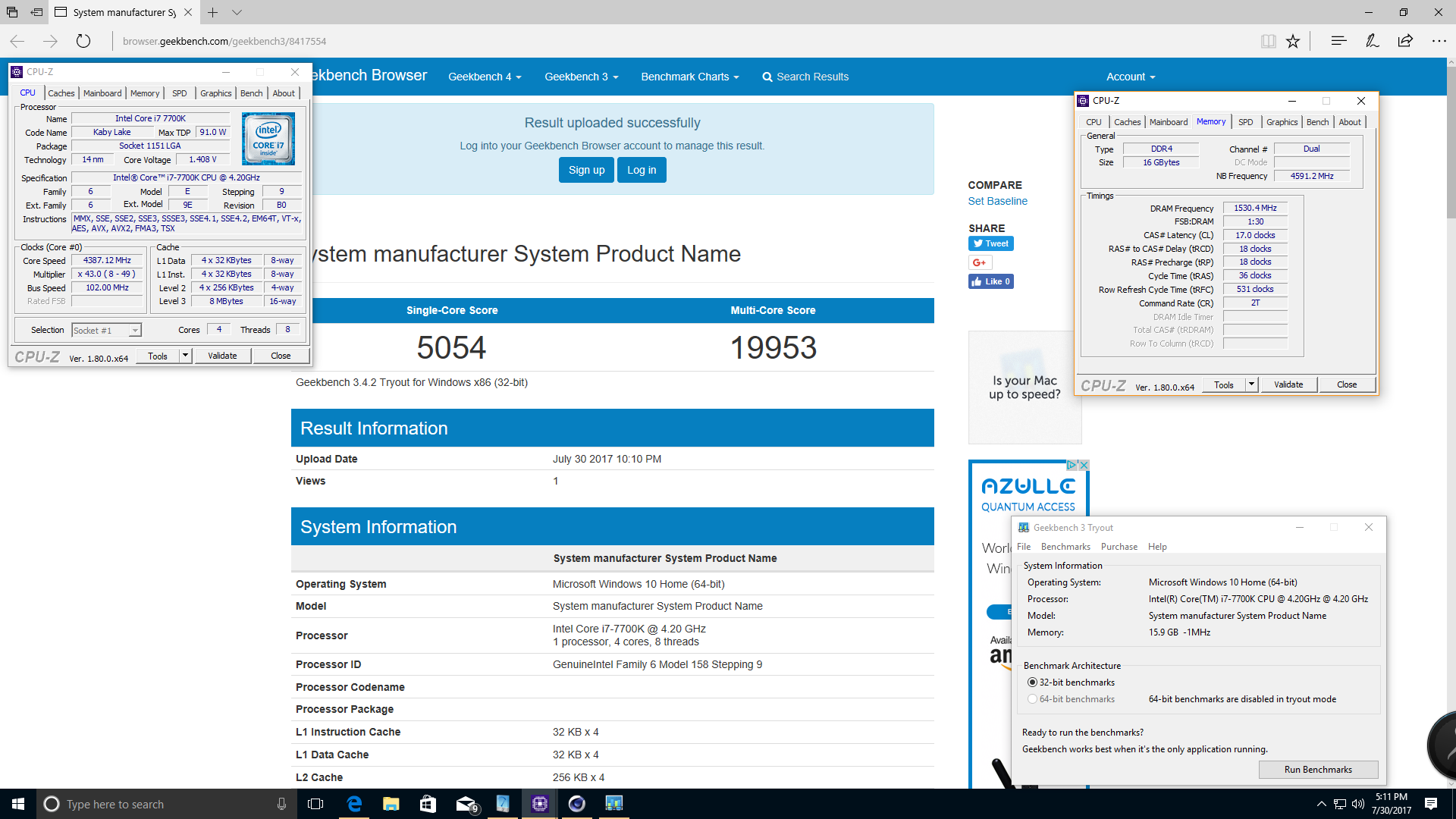Click the Windows Start button

(x=18, y=804)
